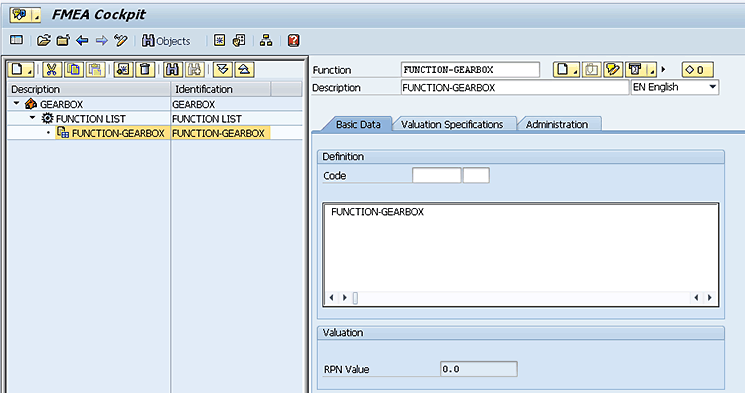Viewport: 745px width, 393px height.
Task: Click the expand all nodes icon
Action: 222,70
